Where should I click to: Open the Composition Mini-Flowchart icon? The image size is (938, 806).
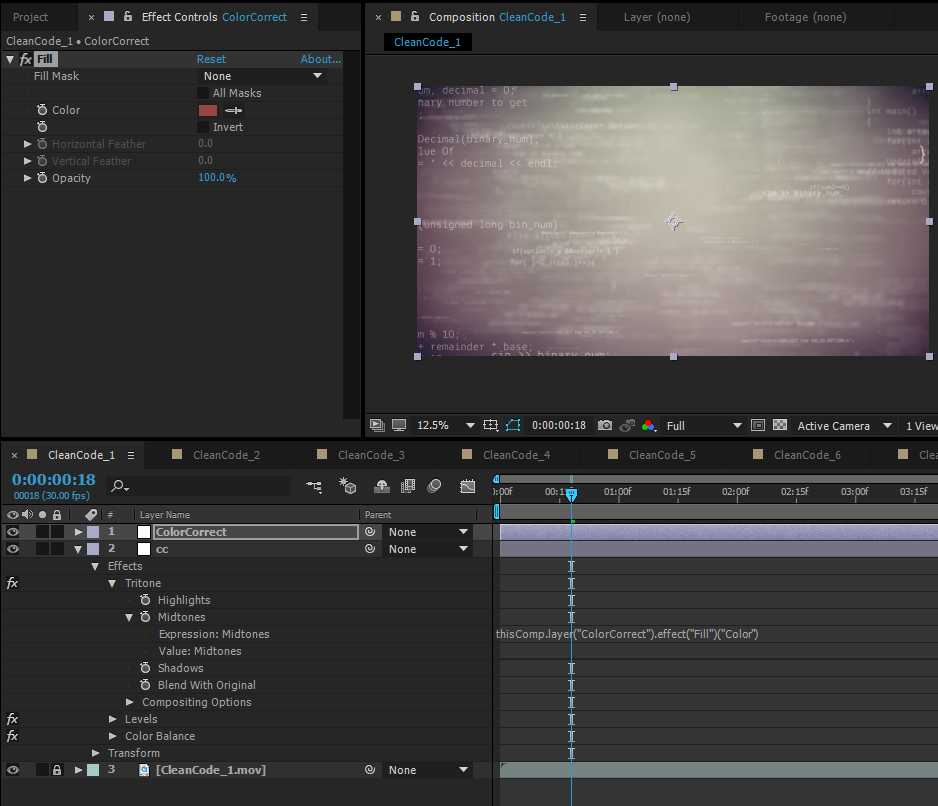click(314, 487)
